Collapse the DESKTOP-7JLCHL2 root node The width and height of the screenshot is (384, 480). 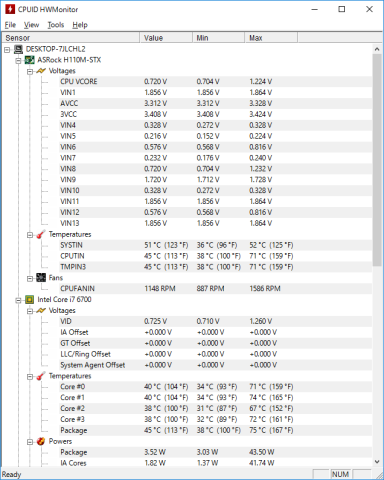(x=7, y=50)
